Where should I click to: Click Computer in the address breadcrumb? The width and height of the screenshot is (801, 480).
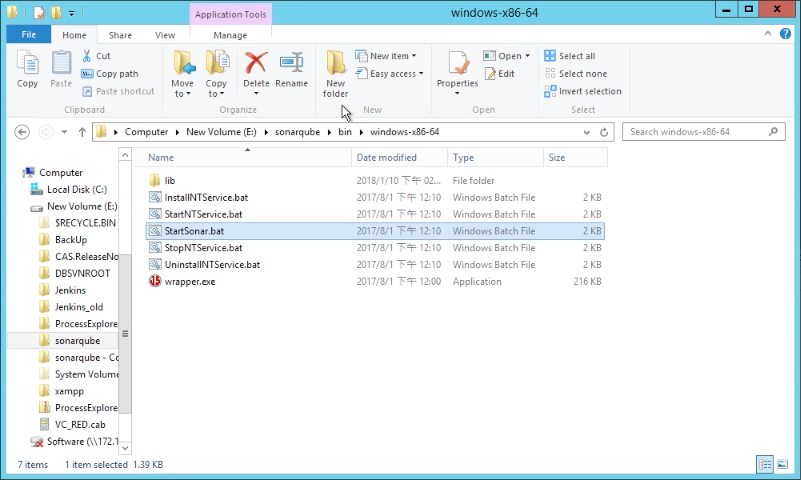pyautogui.click(x=146, y=132)
